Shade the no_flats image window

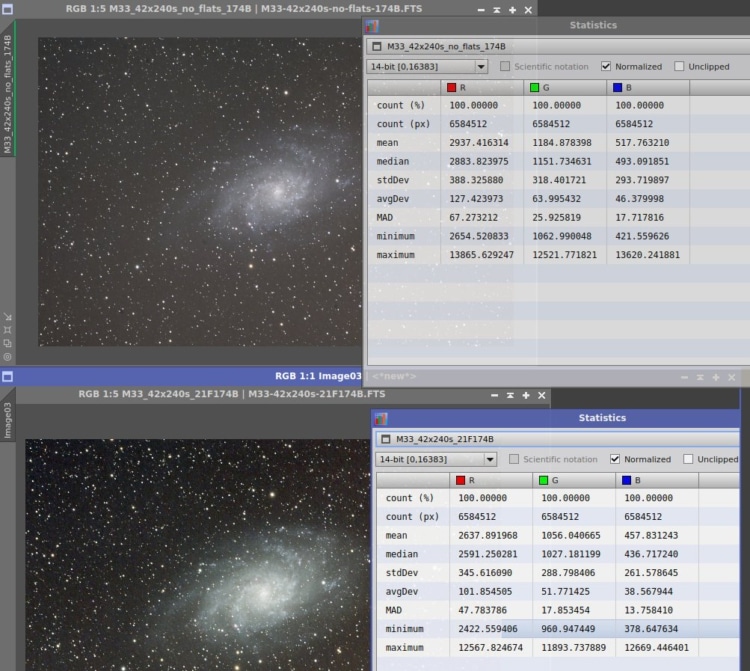tap(496, 10)
